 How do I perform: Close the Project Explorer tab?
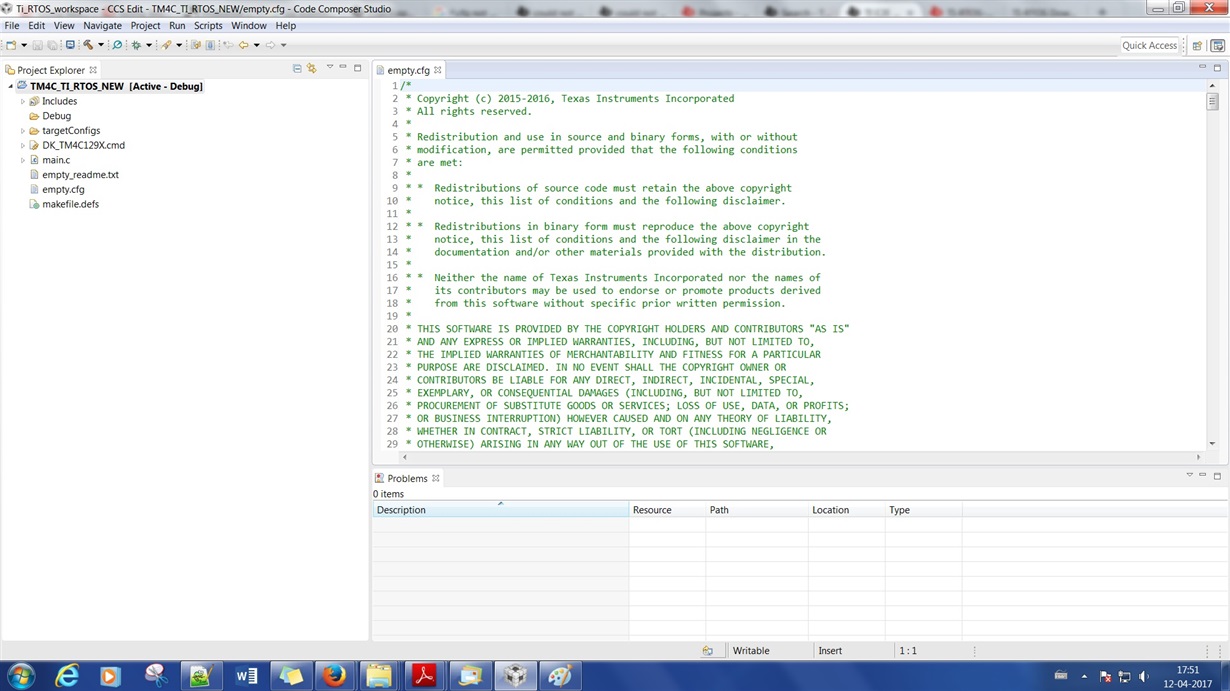pos(93,70)
